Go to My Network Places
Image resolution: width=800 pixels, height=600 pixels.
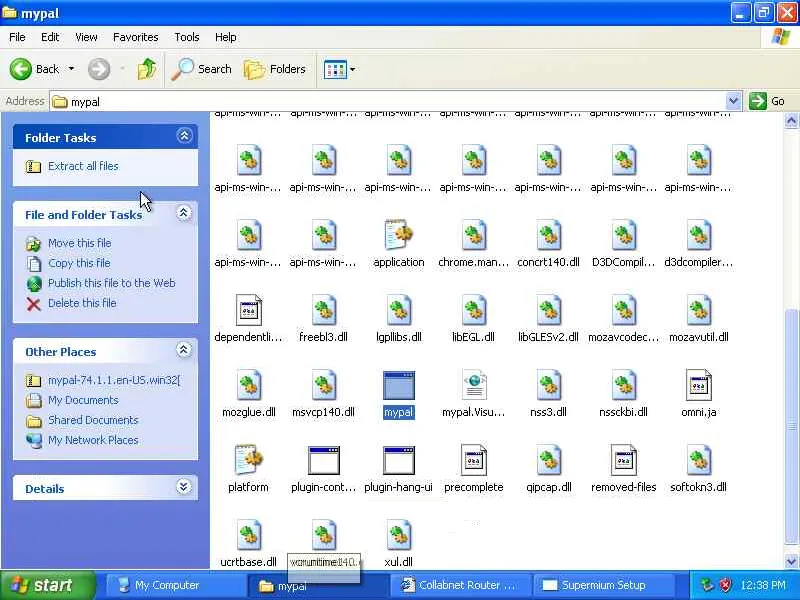(x=93, y=440)
